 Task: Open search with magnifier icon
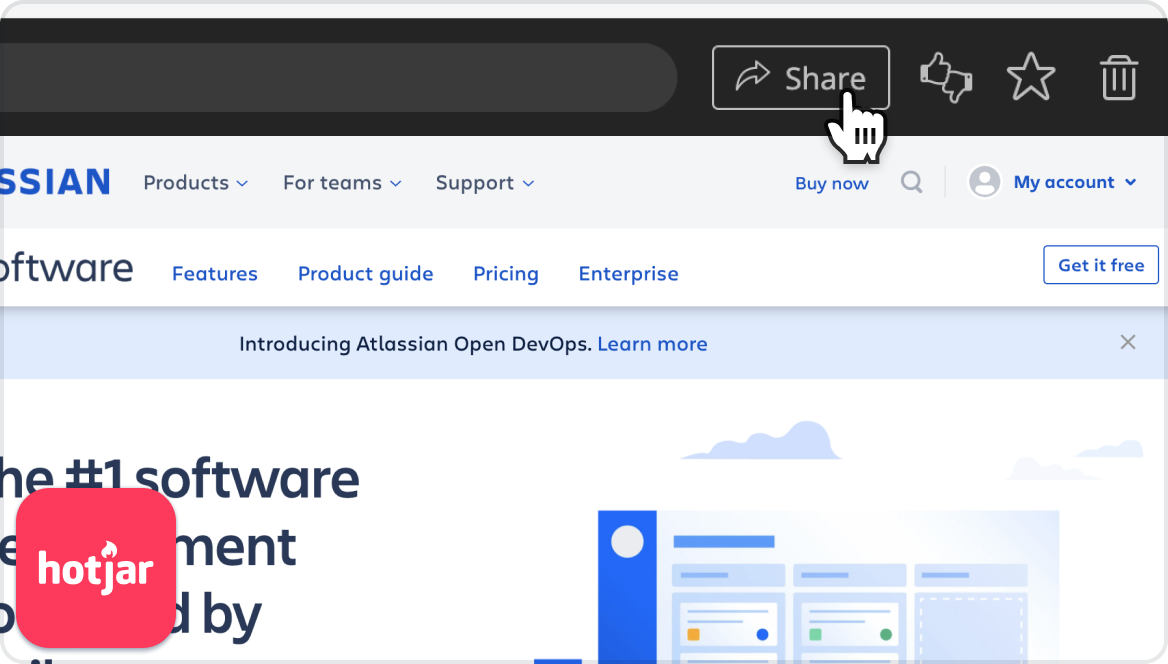pos(912,182)
